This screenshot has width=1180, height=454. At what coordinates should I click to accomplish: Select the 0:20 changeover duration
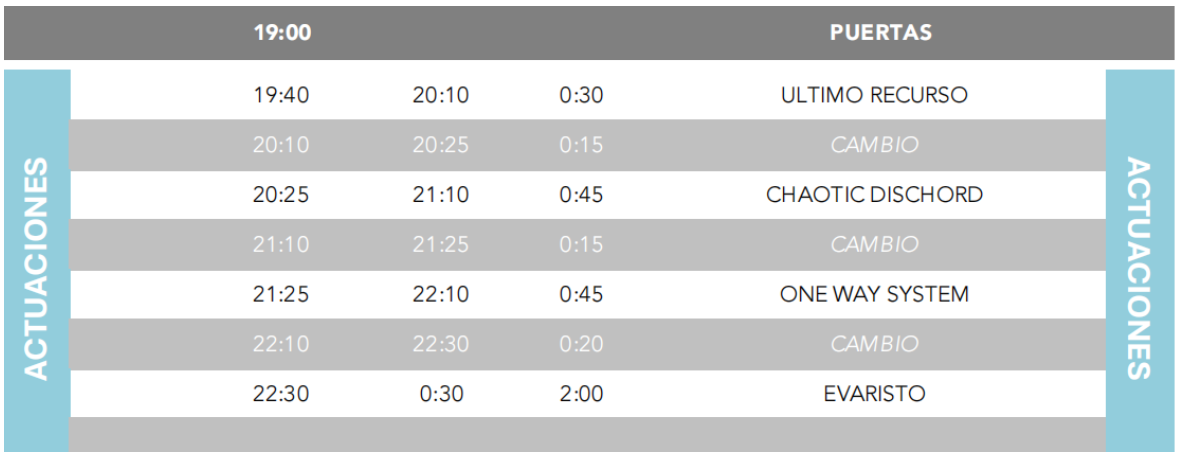(581, 343)
